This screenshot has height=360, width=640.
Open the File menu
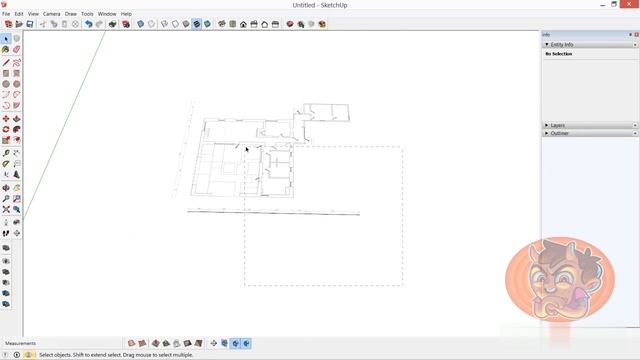[6, 14]
